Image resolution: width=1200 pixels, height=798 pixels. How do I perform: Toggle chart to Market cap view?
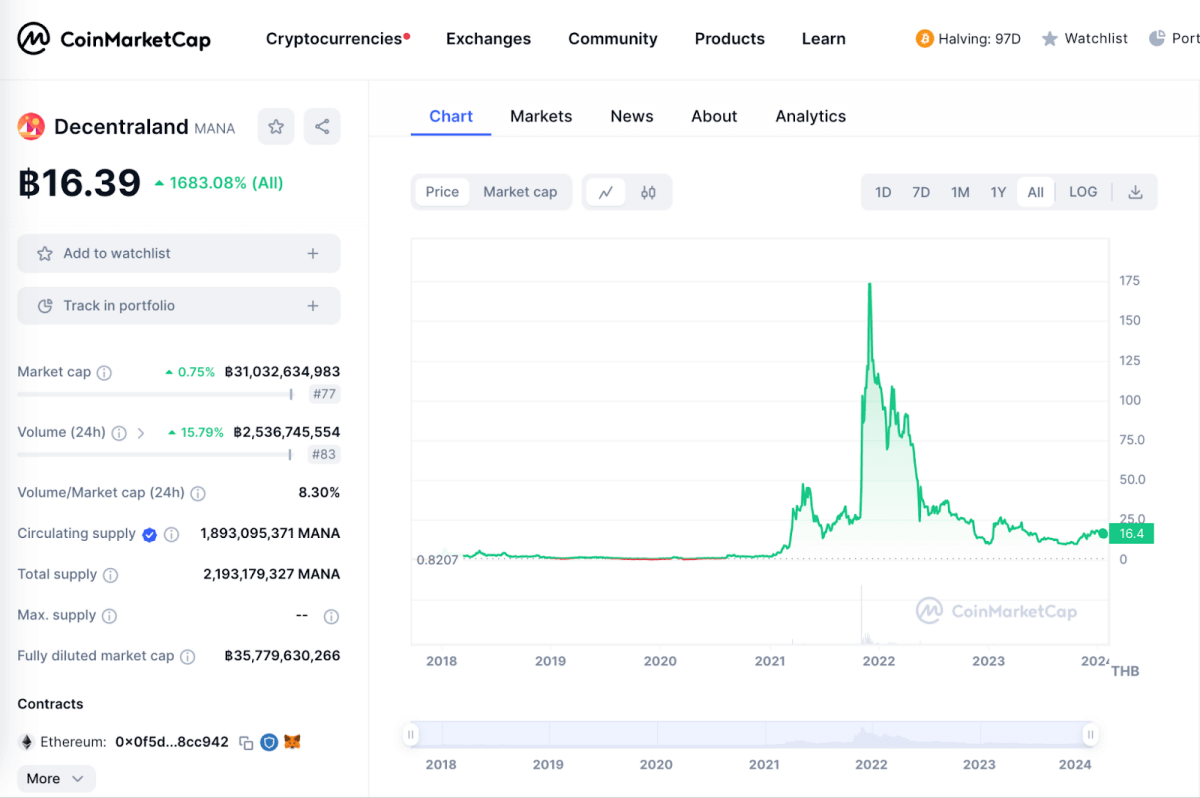[520, 192]
